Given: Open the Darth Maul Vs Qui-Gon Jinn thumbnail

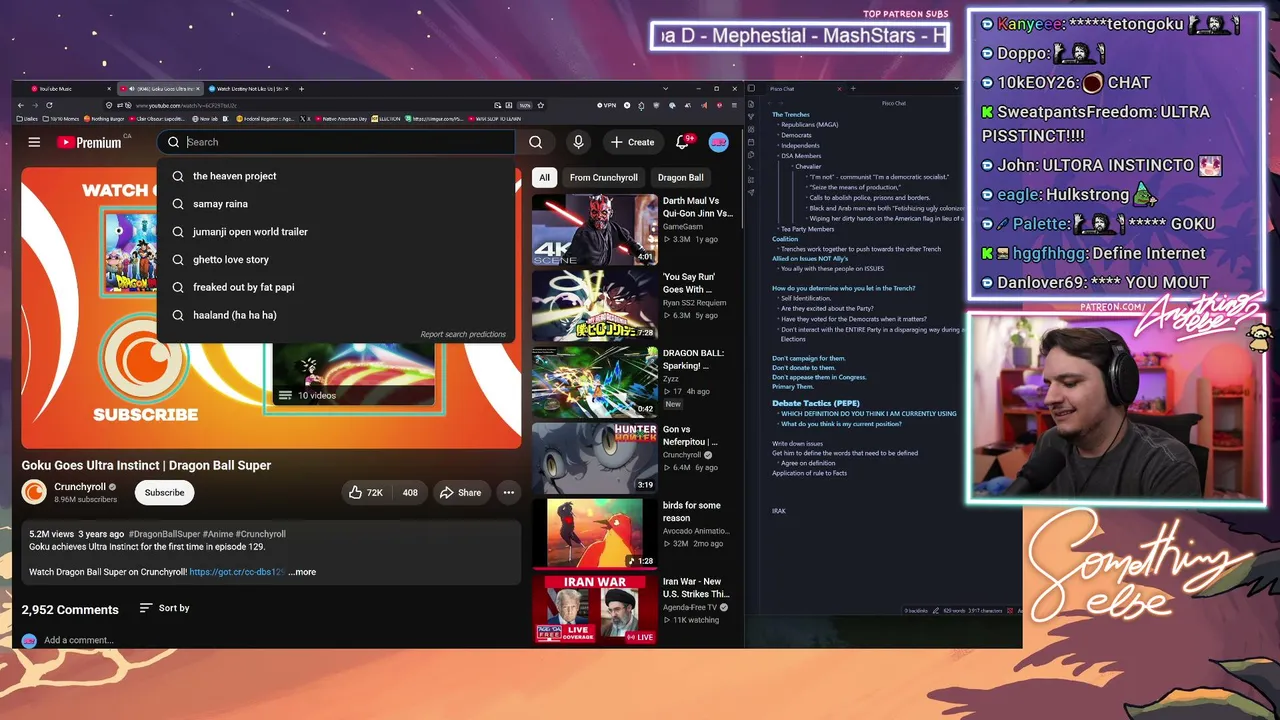Looking at the screenshot, I should click(x=595, y=229).
